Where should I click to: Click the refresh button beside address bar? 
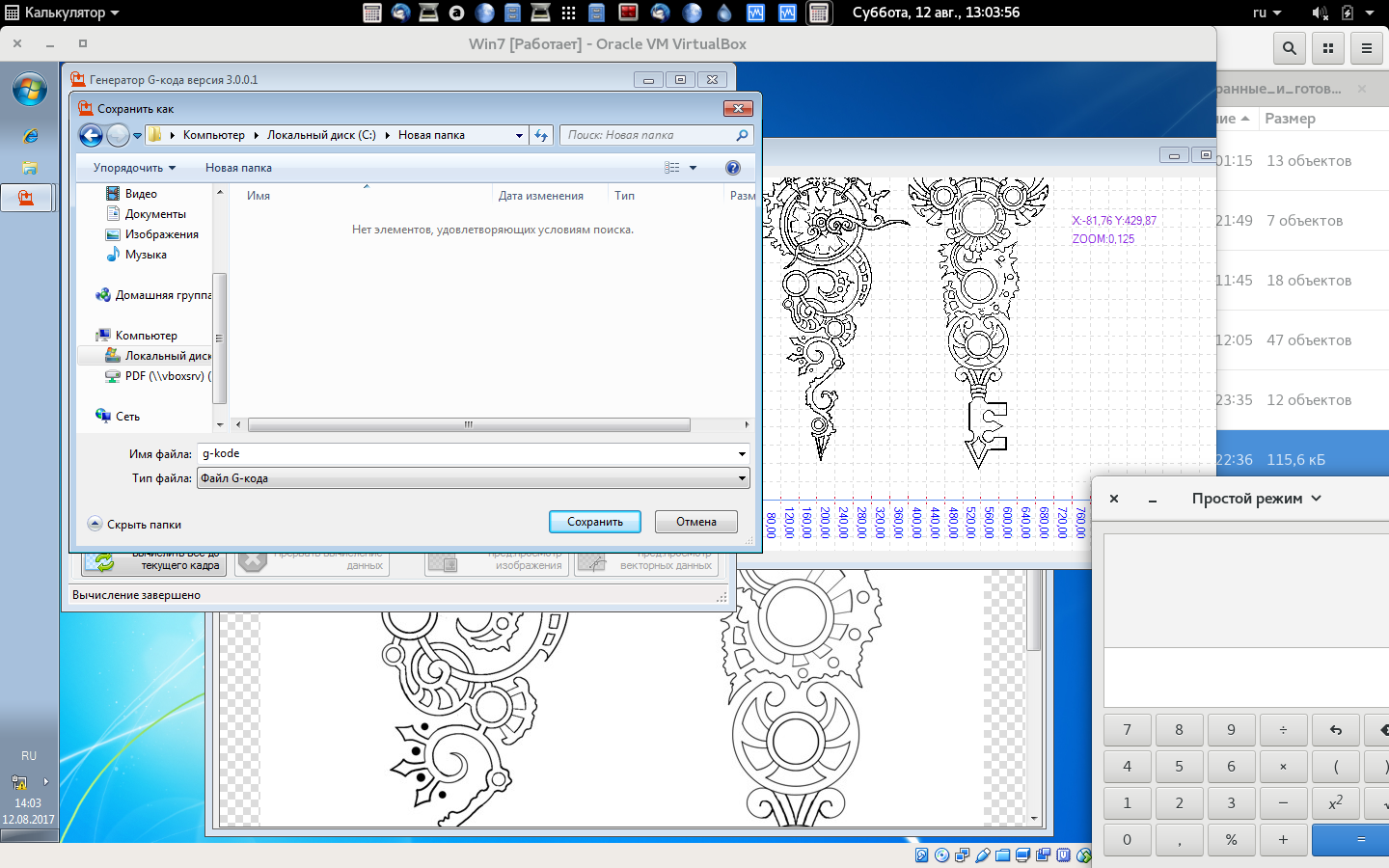(x=541, y=135)
